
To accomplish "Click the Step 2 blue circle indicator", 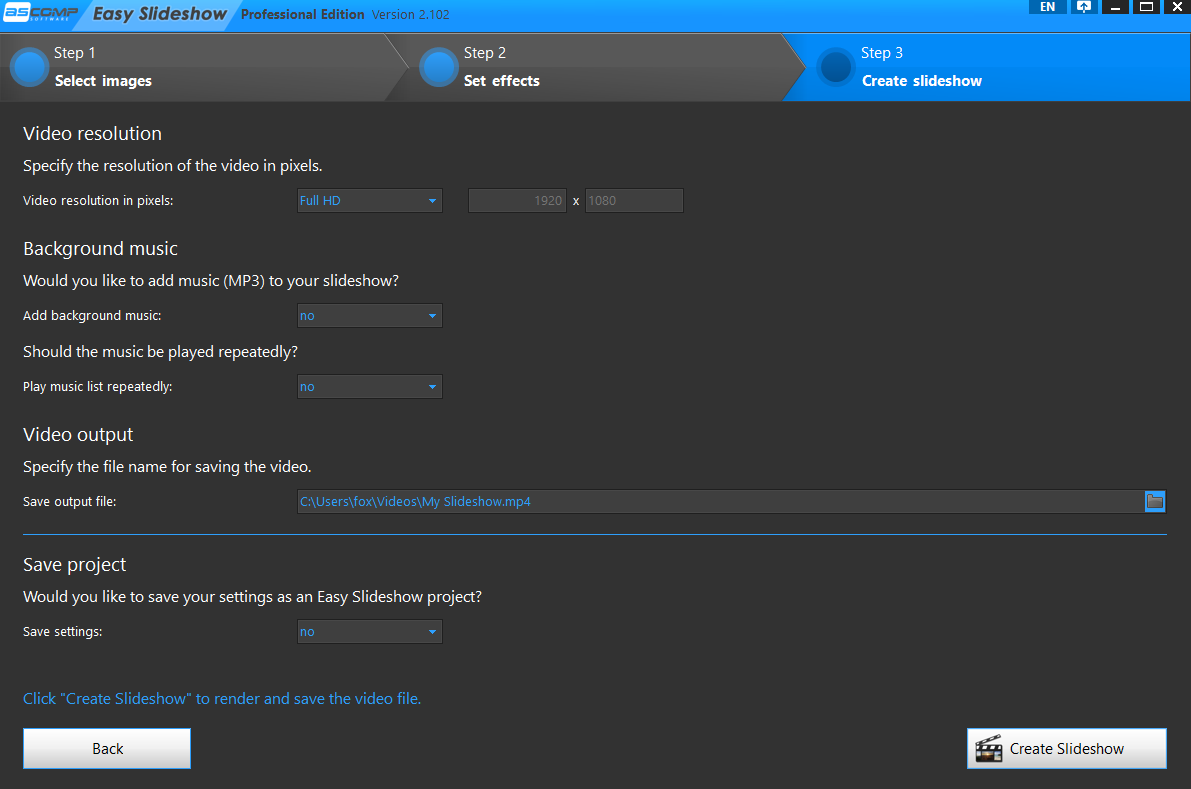I will tap(439, 68).
